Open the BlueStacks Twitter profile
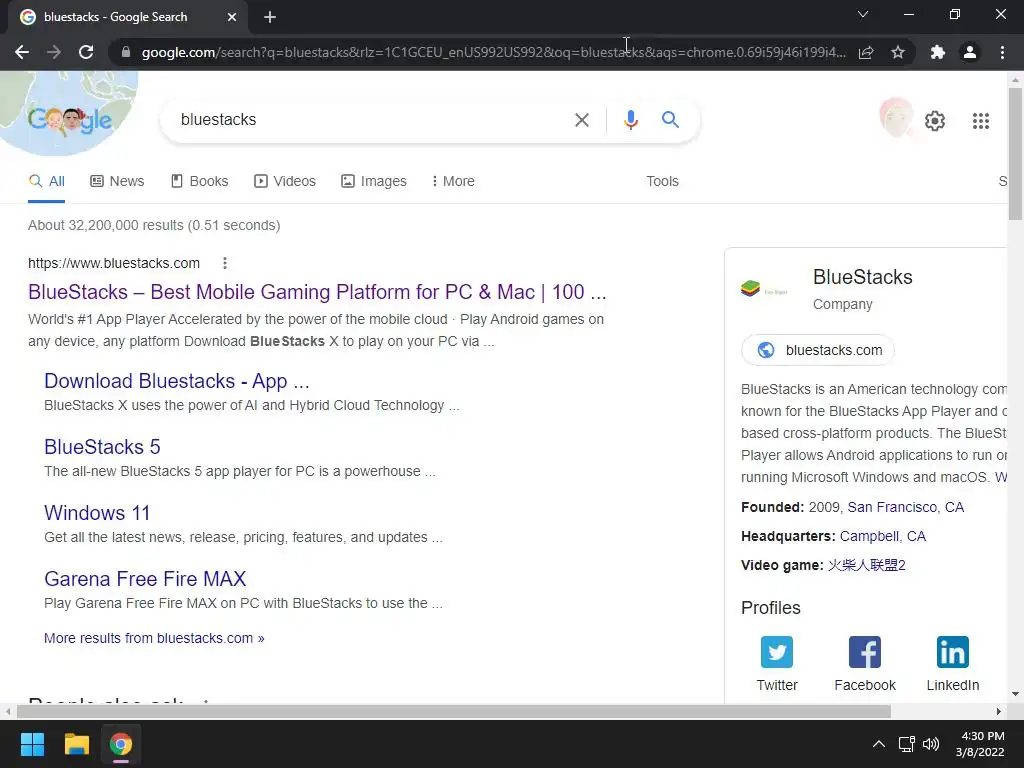The image size is (1024, 768). [x=776, y=664]
